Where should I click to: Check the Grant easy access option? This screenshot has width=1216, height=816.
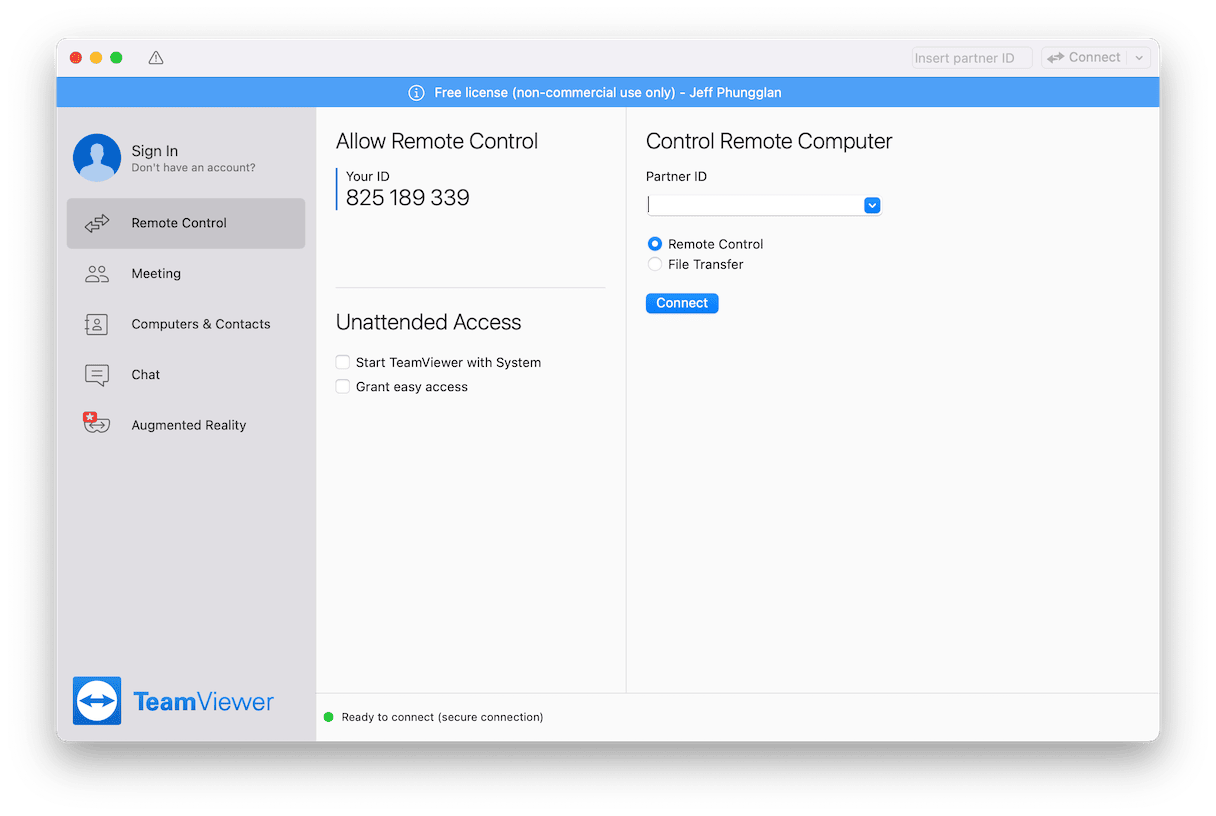click(x=343, y=386)
